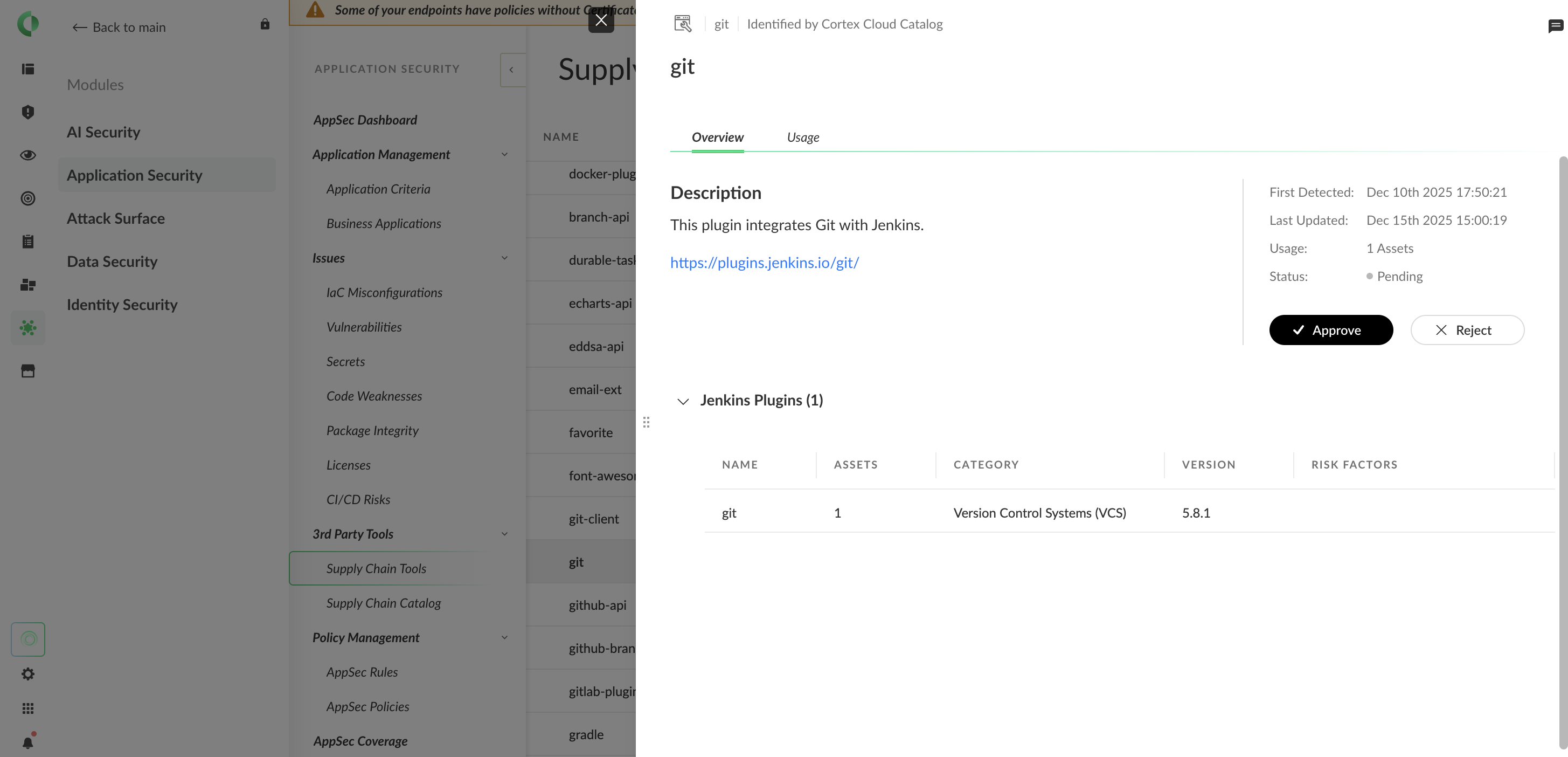Click the notifications bell icon
This screenshot has width=1568, height=757.
pyautogui.click(x=28, y=742)
